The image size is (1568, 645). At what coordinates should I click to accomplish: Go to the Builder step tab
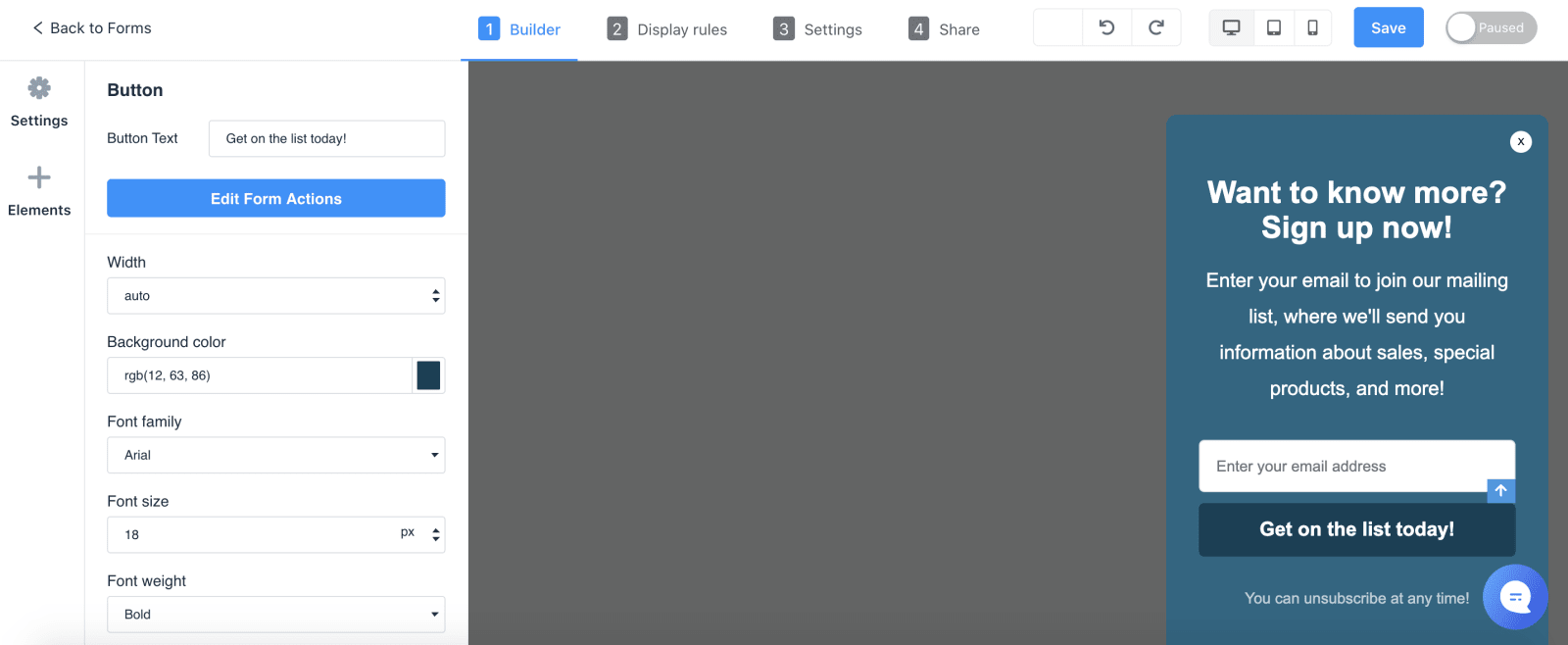pos(519,29)
